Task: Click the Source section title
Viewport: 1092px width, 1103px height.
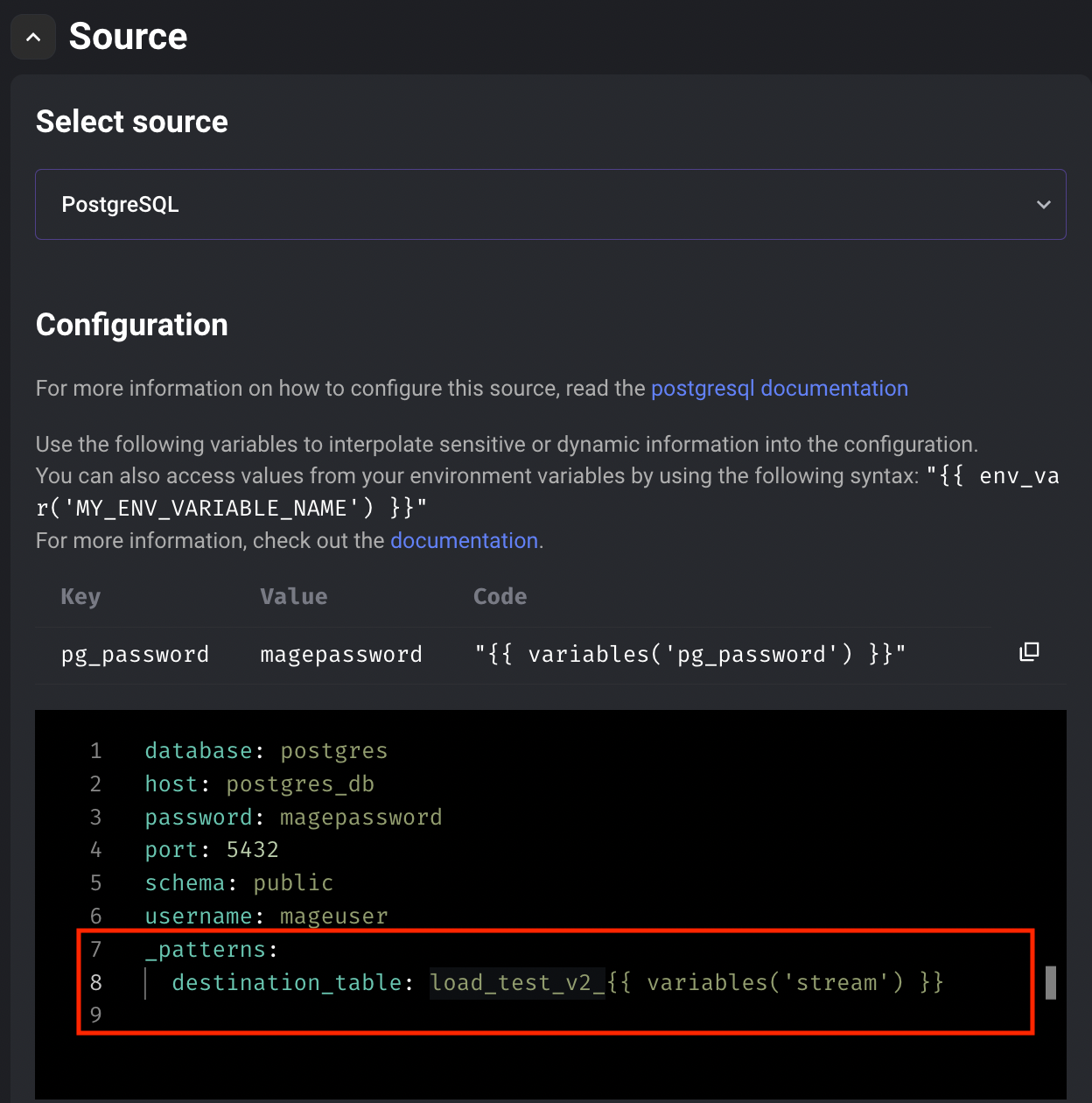Action: [x=128, y=37]
